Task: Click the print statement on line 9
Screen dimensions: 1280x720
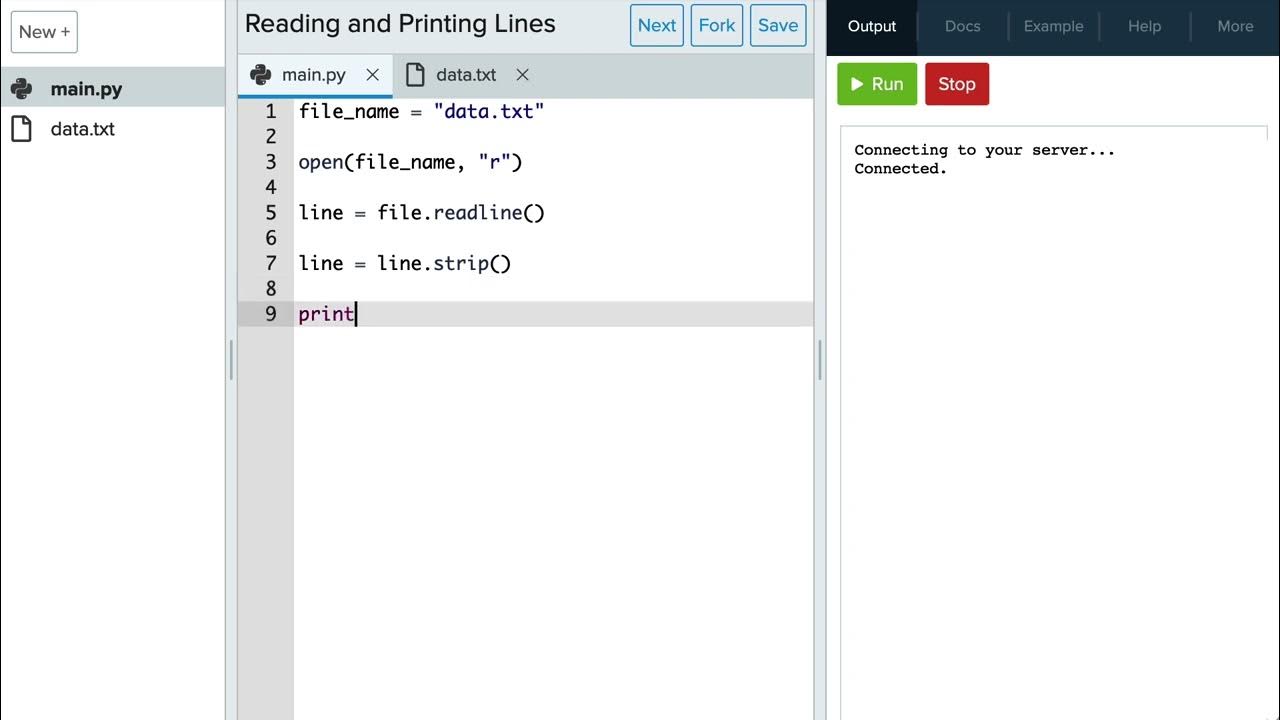Action: pyautogui.click(x=326, y=314)
